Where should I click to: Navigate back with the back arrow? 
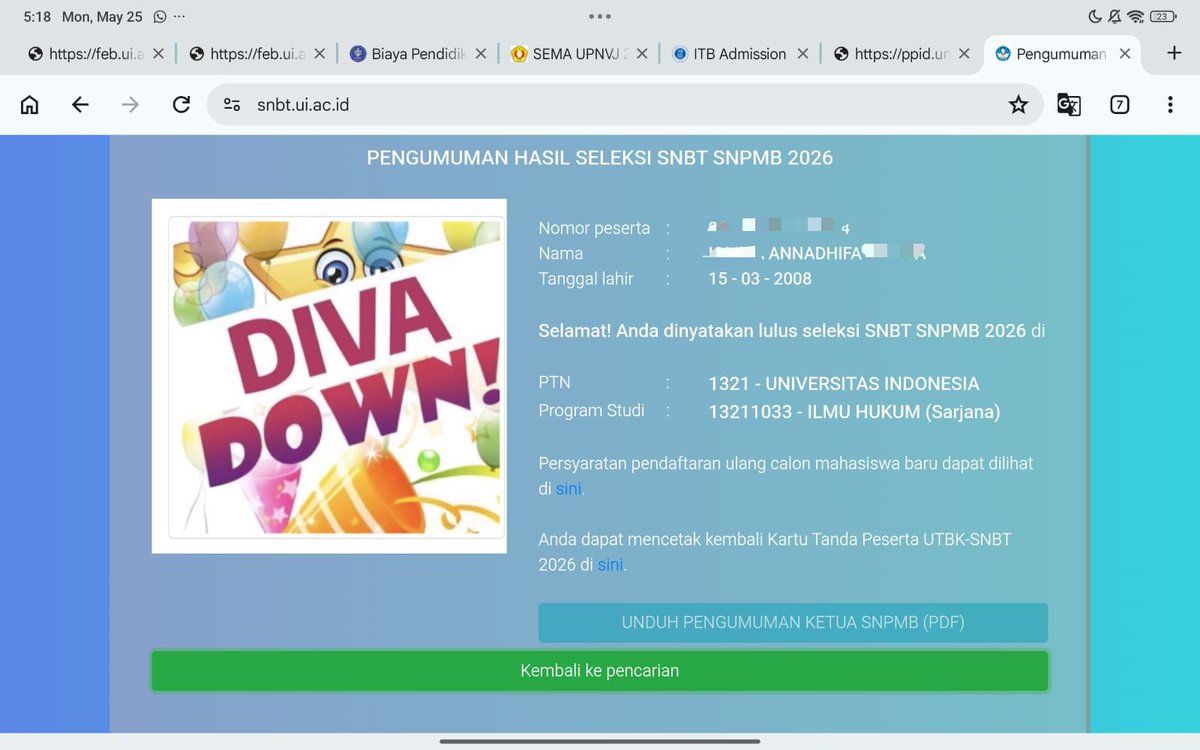coord(80,104)
